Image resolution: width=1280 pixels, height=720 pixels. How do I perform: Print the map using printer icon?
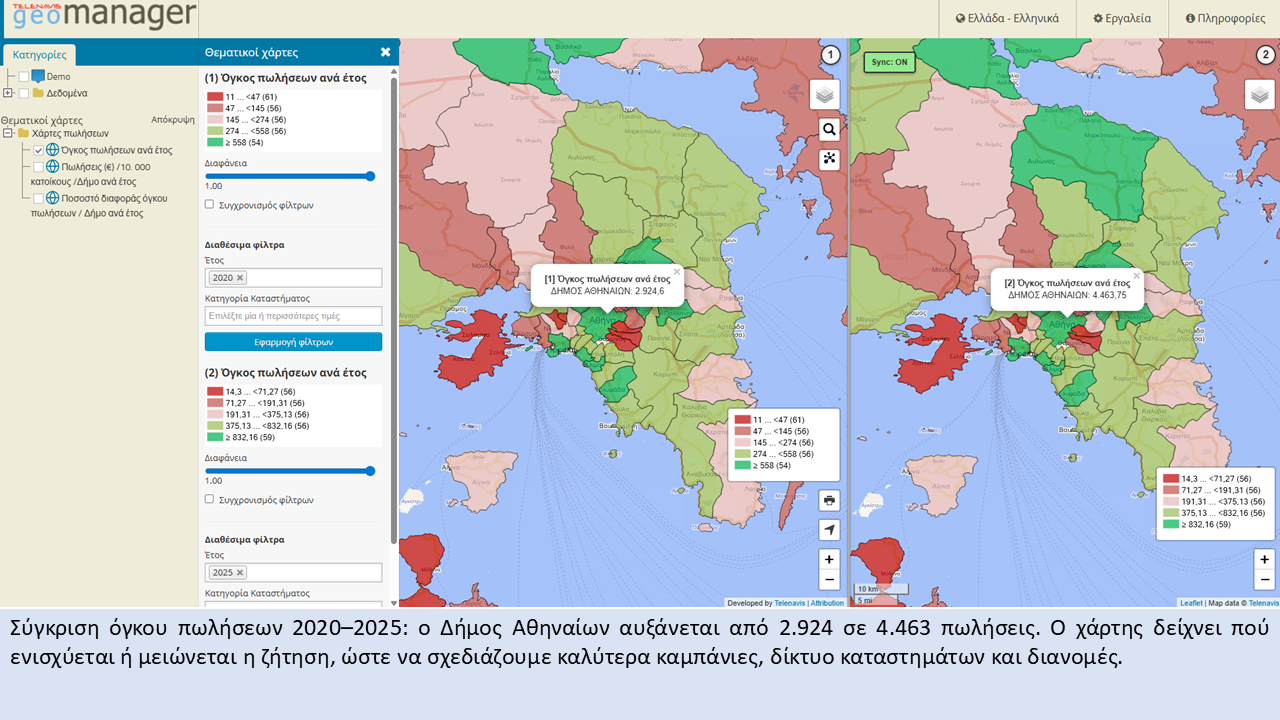pyautogui.click(x=829, y=500)
